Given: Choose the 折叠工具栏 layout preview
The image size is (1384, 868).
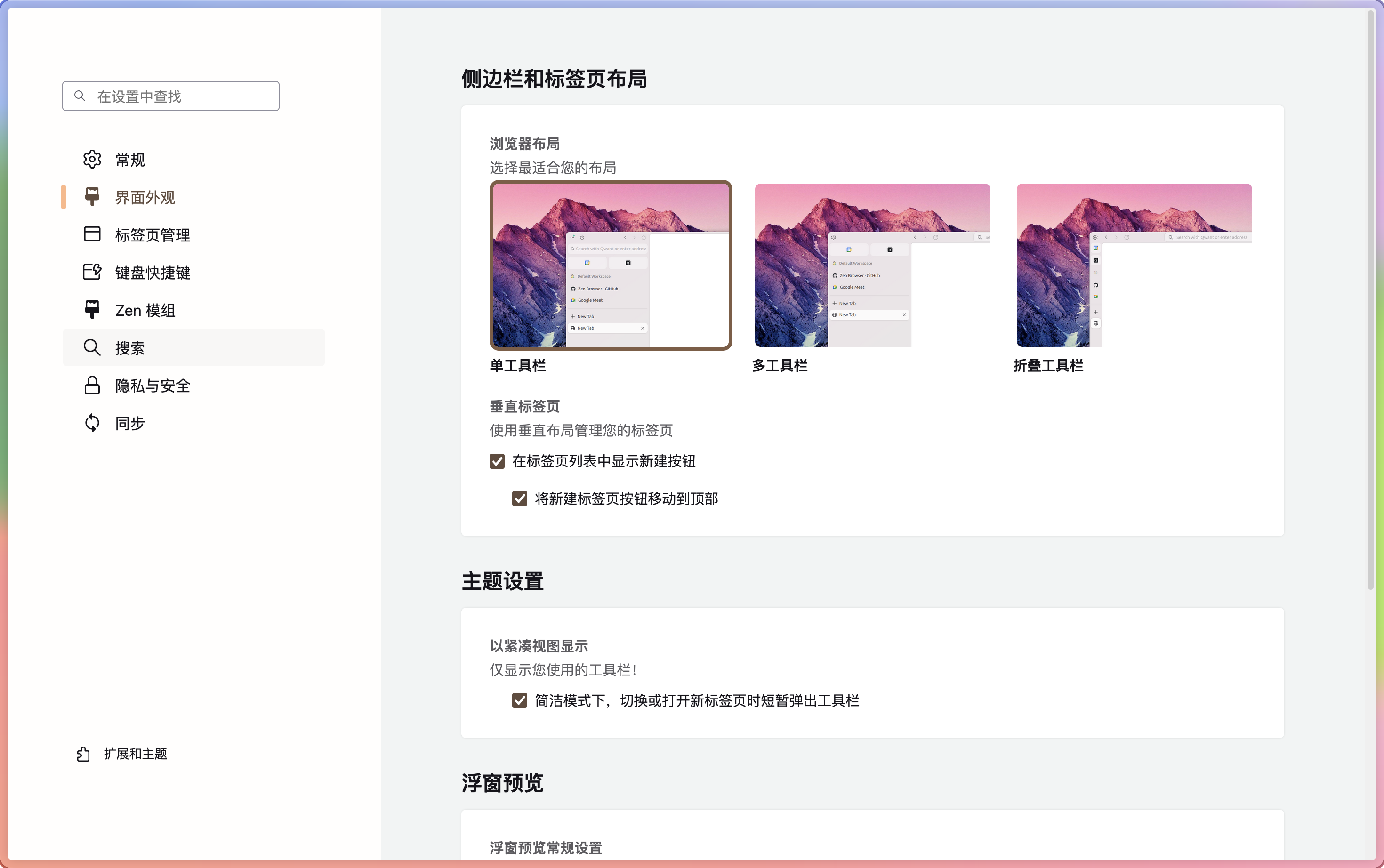Looking at the screenshot, I should tap(1134, 265).
